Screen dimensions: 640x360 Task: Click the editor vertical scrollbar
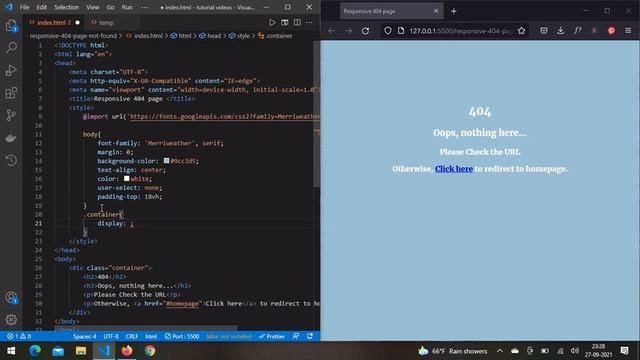316,114
